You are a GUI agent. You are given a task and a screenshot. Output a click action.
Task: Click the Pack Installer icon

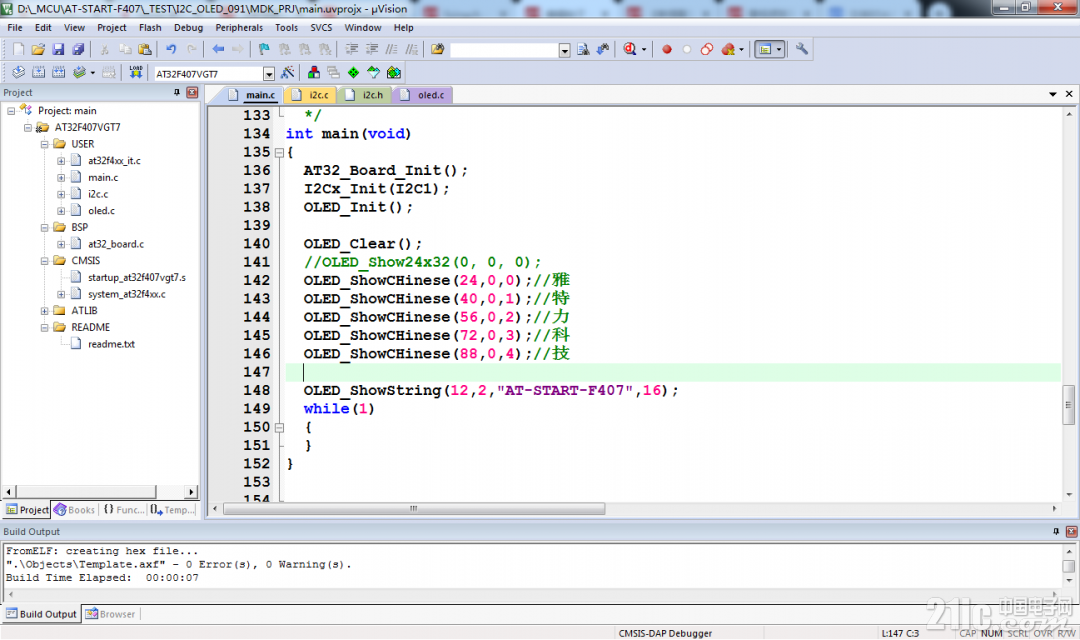(x=394, y=72)
